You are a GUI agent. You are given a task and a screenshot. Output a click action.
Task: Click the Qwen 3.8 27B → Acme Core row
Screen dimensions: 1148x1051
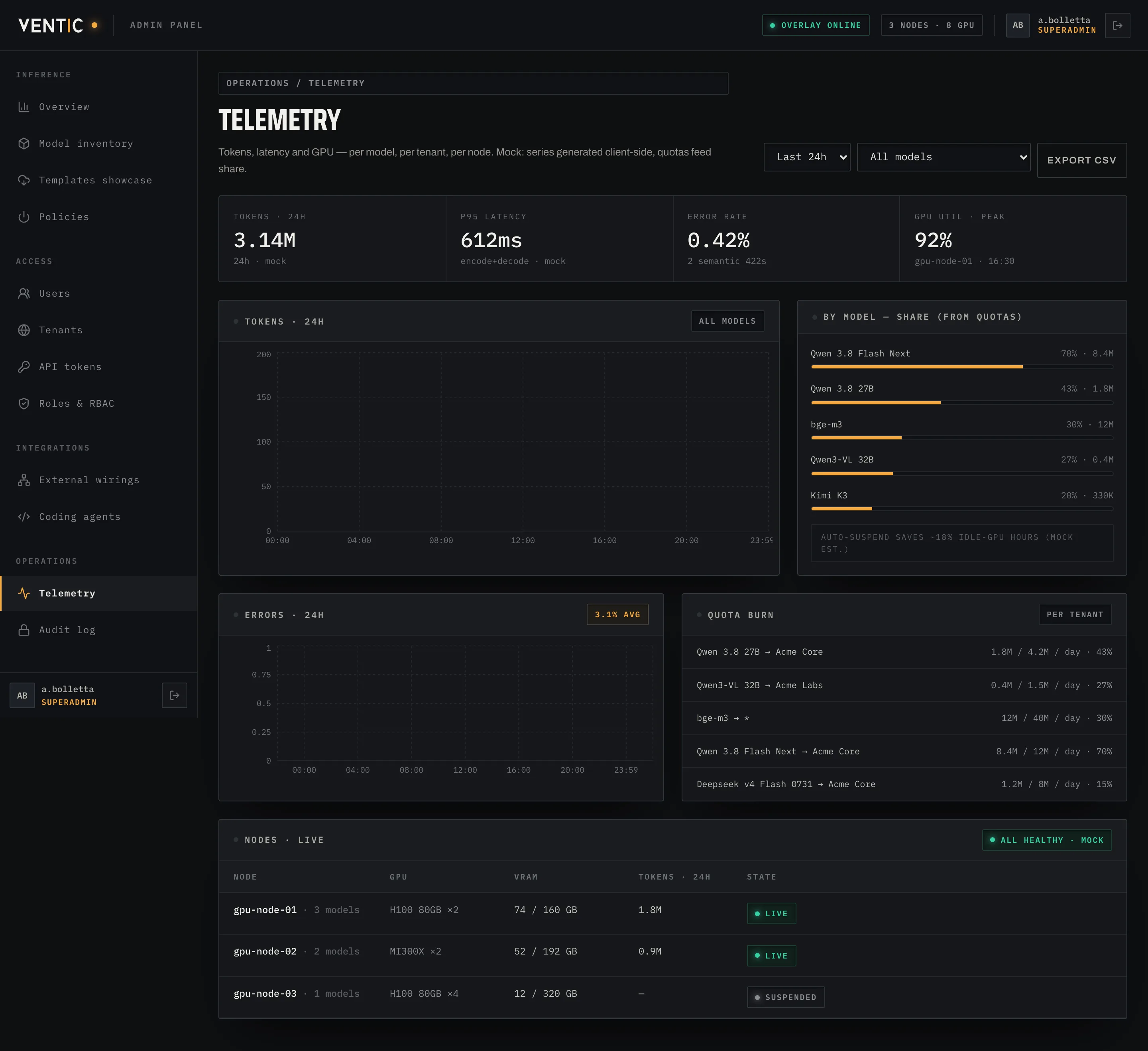[x=904, y=652]
